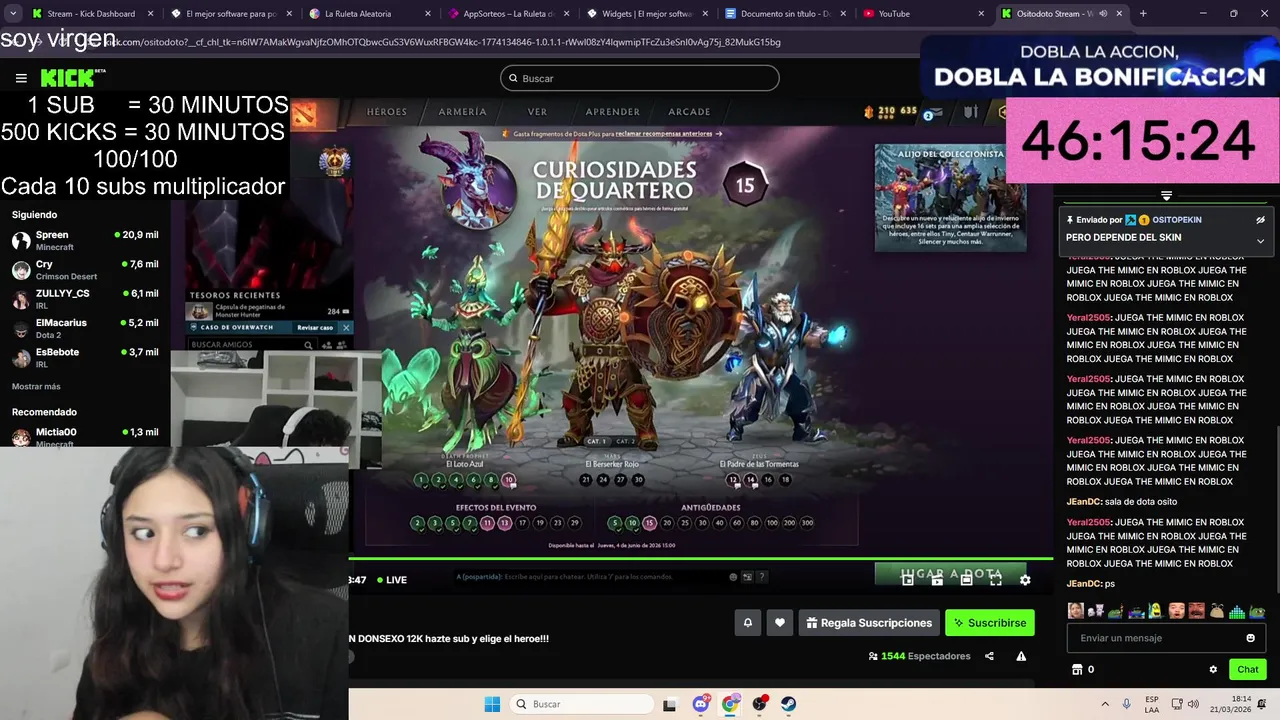Open ElMacarius channel in the sidebar
Viewport: 1280px width, 720px height.
pyautogui.click(x=85, y=328)
